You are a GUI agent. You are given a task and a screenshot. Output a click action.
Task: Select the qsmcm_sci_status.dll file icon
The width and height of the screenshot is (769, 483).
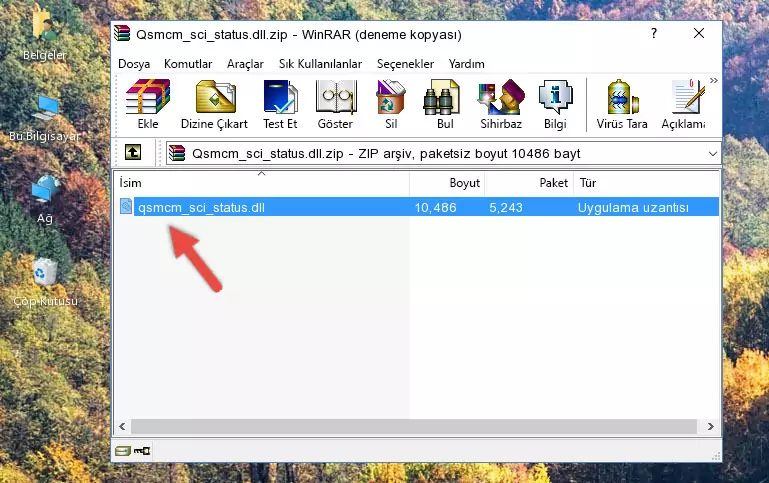point(126,206)
